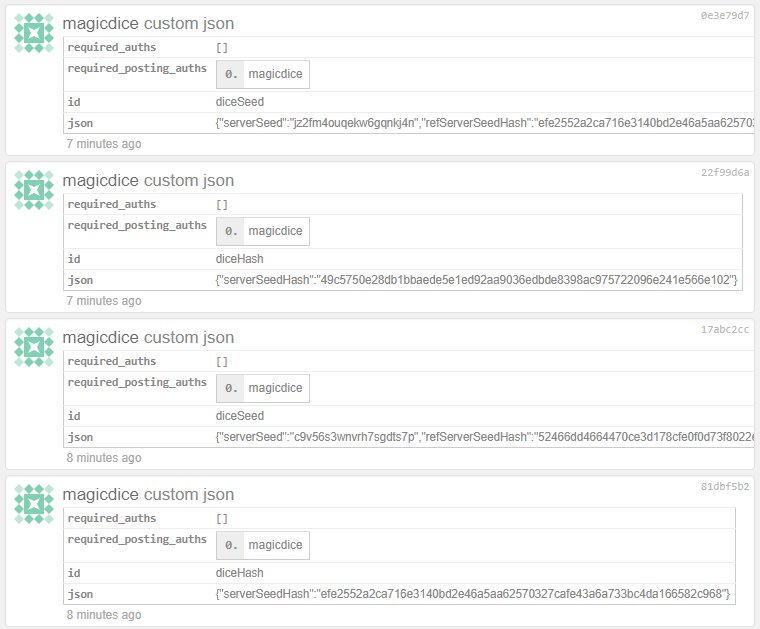Click the magicdice avatar of transaction 0e3e79d7
The height and width of the screenshot is (629, 760).
point(34,33)
